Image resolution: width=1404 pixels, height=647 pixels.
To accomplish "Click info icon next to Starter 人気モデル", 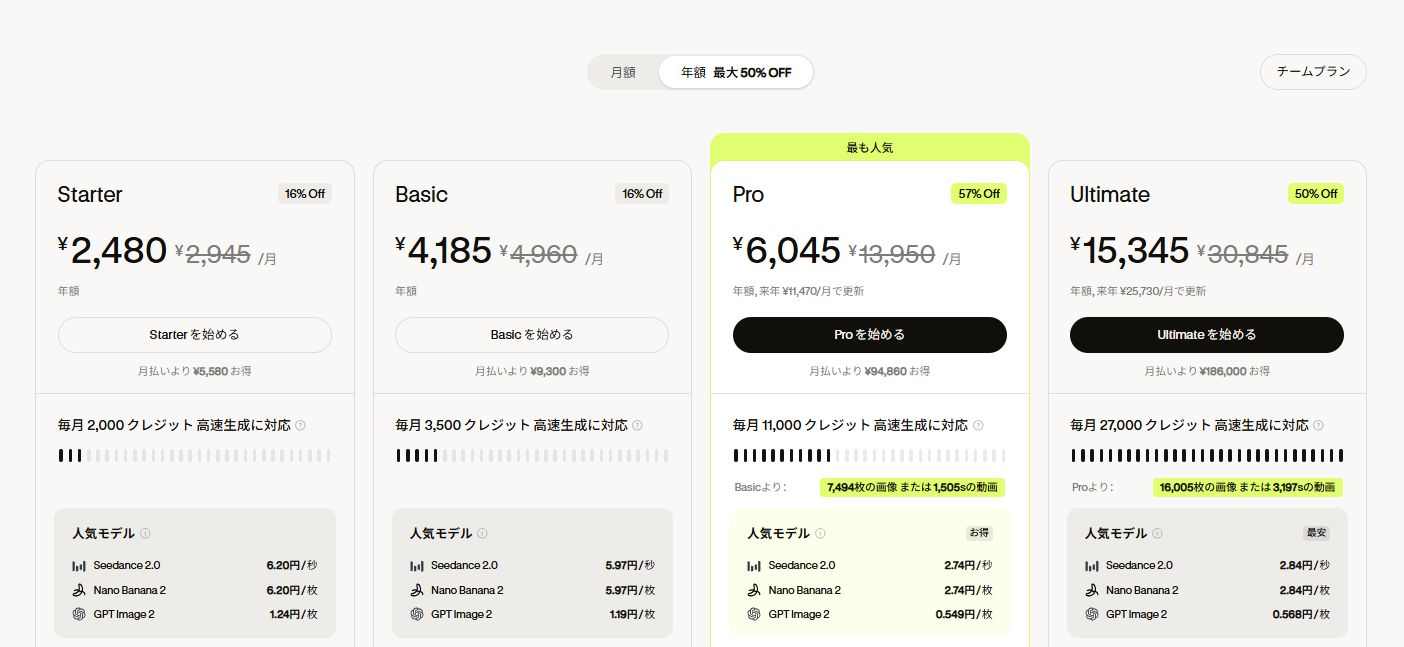I will coord(145,533).
